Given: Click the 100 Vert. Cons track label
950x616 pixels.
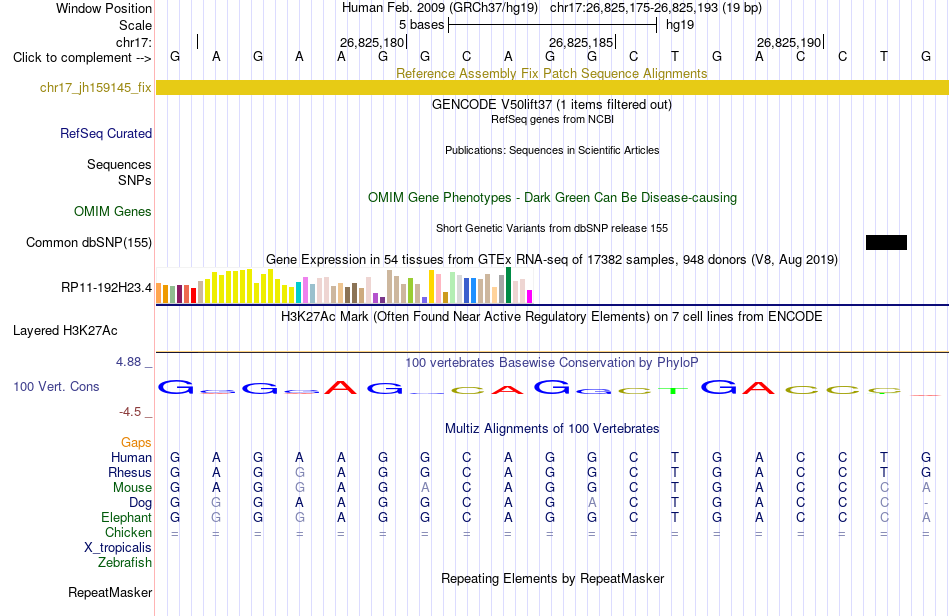Looking at the screenshot, I should click(x=56, y=386).
